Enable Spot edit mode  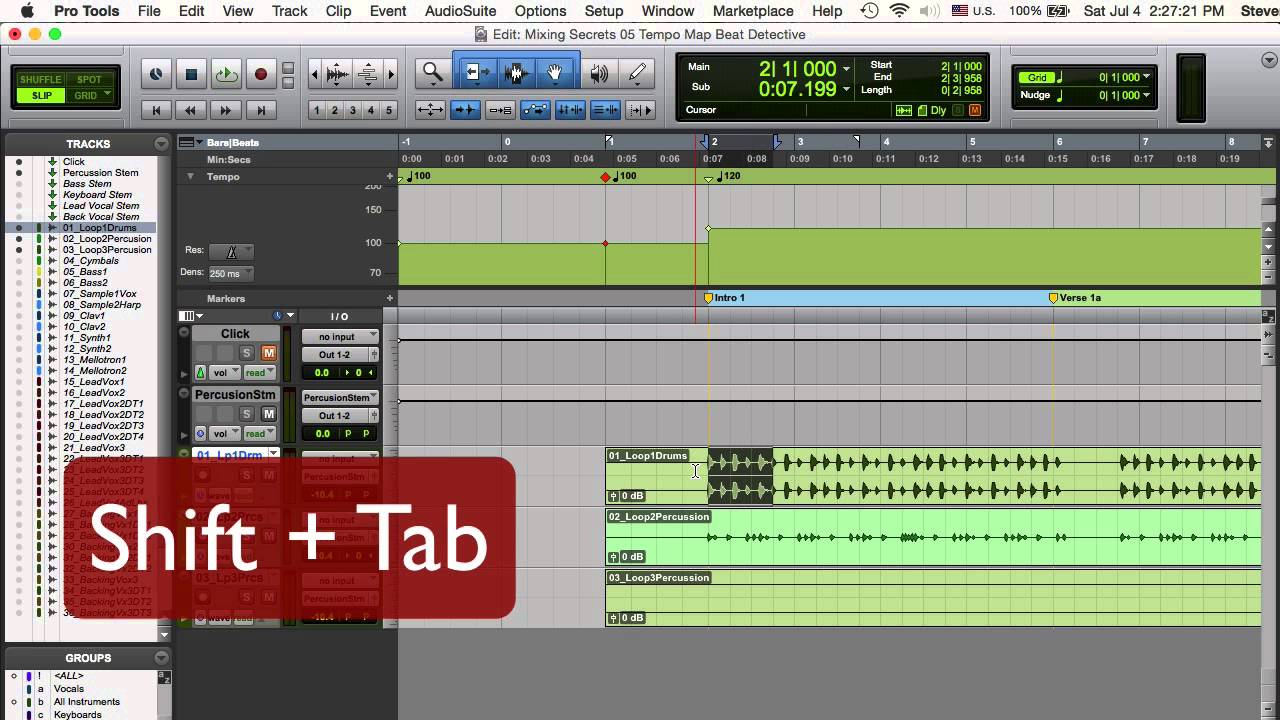coord(89,79)
